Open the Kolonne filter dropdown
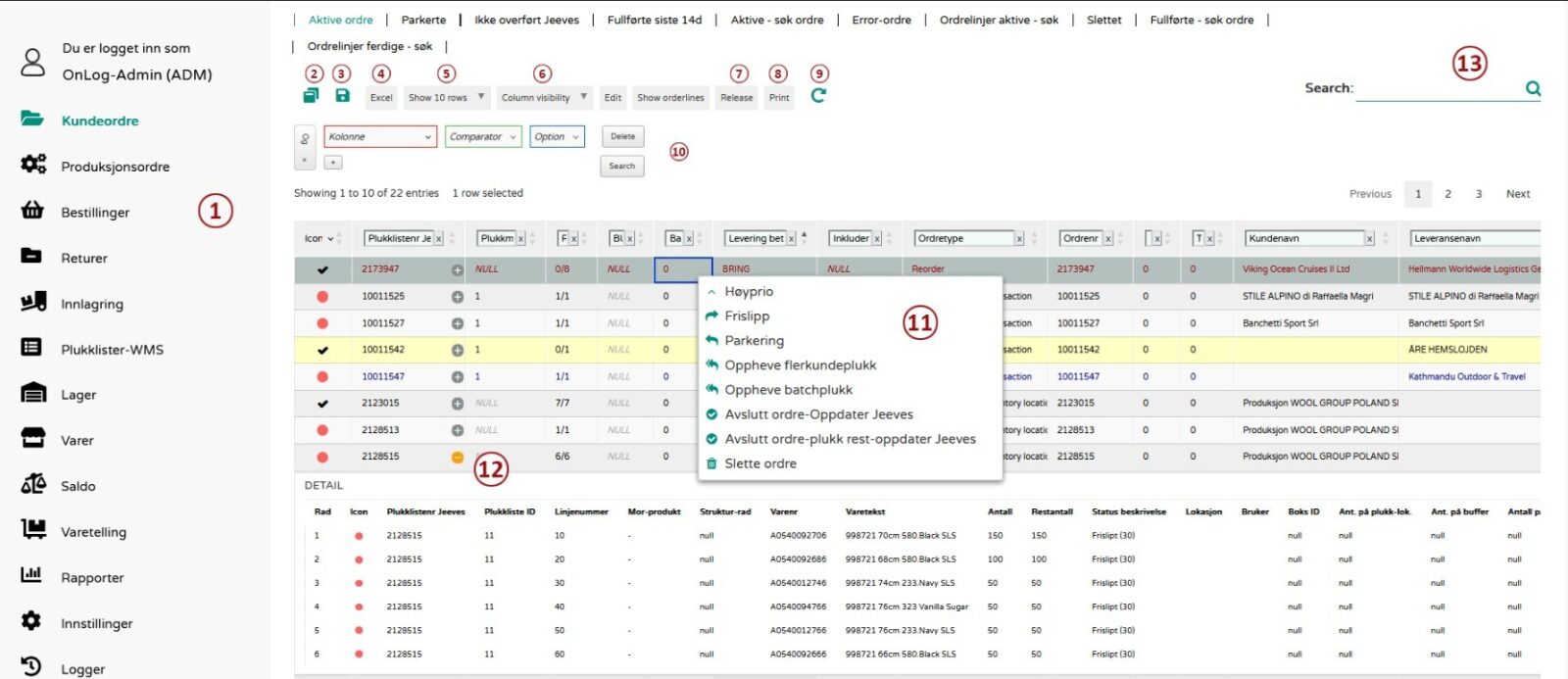The image size is (1568, 679). pyautogui.click(x=380, y=137)
